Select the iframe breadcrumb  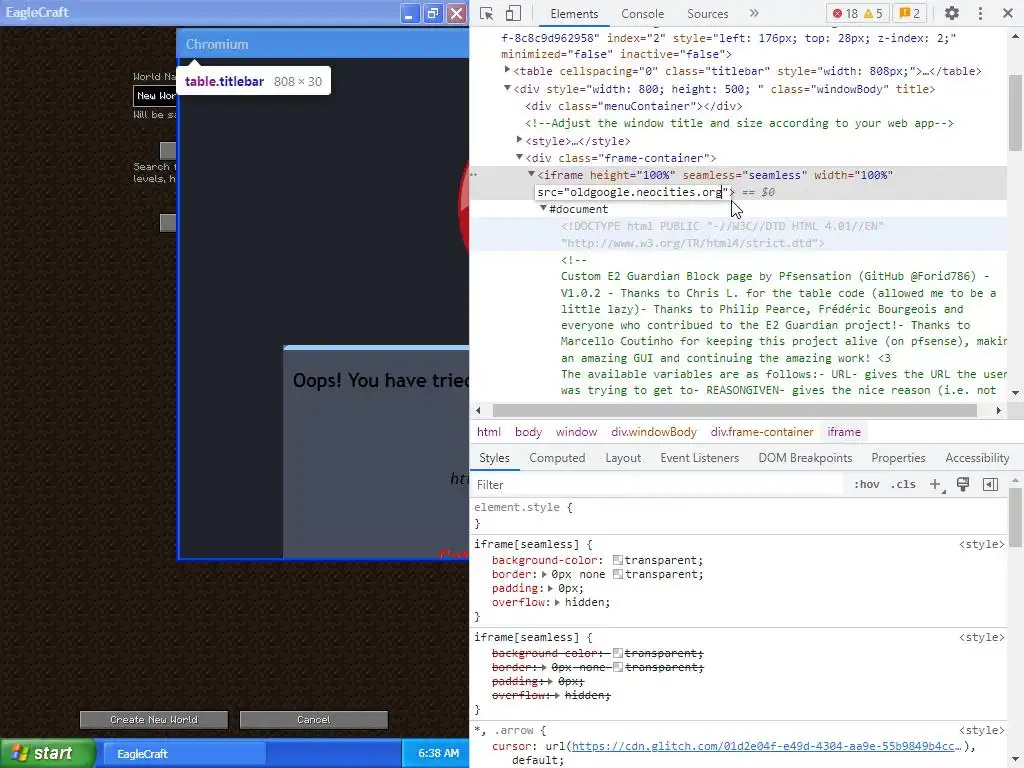(x=844, y=432)
